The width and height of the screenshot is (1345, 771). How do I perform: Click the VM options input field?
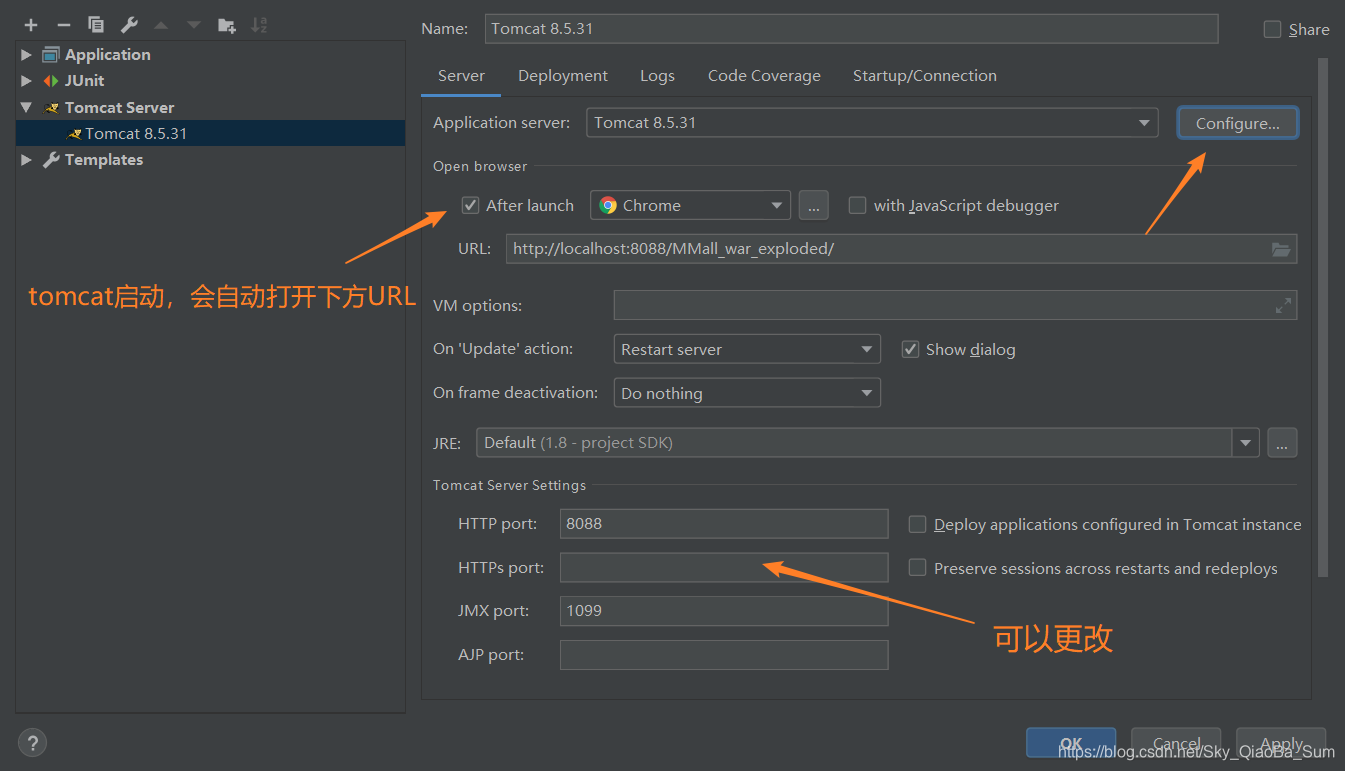click(955, 306)
